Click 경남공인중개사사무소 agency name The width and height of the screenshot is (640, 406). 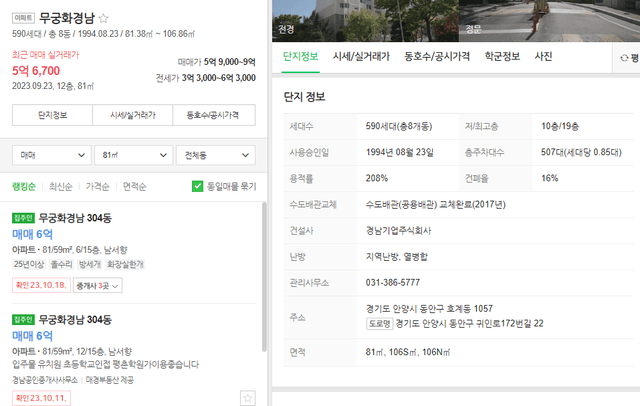[x=45, y=380]
